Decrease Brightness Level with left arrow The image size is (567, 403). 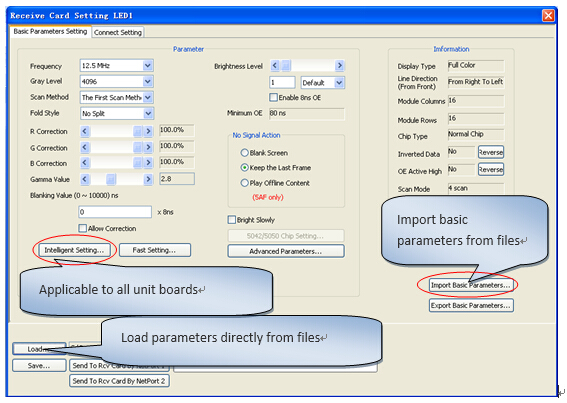[x=275, y=65]
